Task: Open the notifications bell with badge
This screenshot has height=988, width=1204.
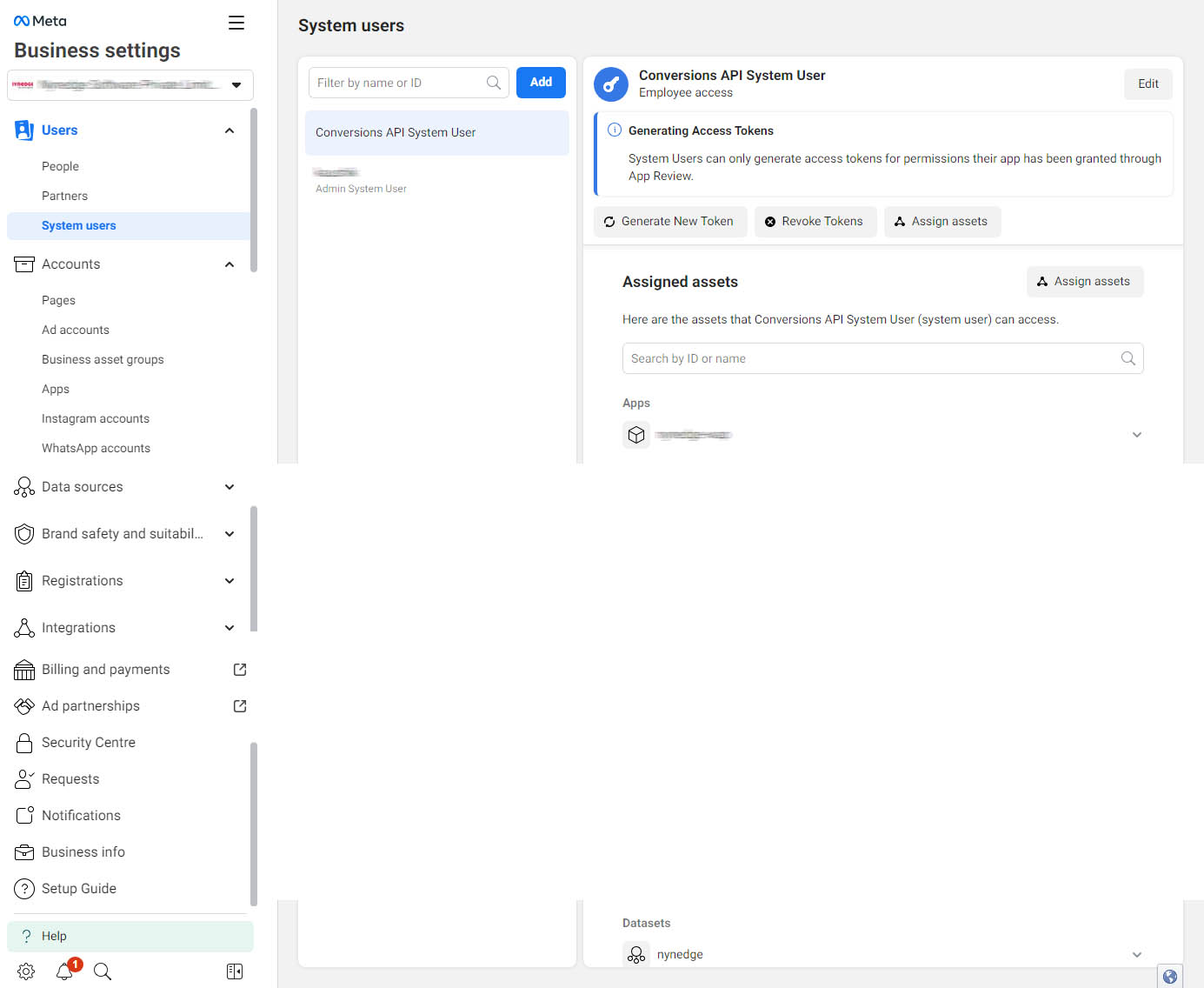Action: 65,971
